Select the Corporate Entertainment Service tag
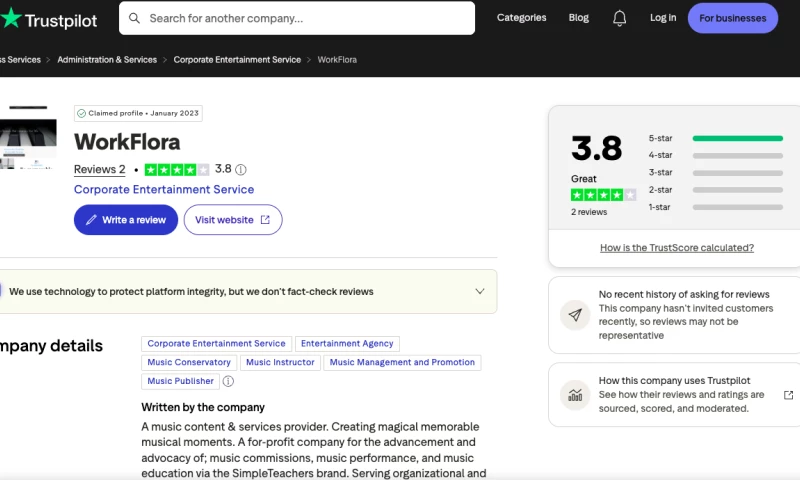Viewport: 800px width, 480px height. click(216, 344)
